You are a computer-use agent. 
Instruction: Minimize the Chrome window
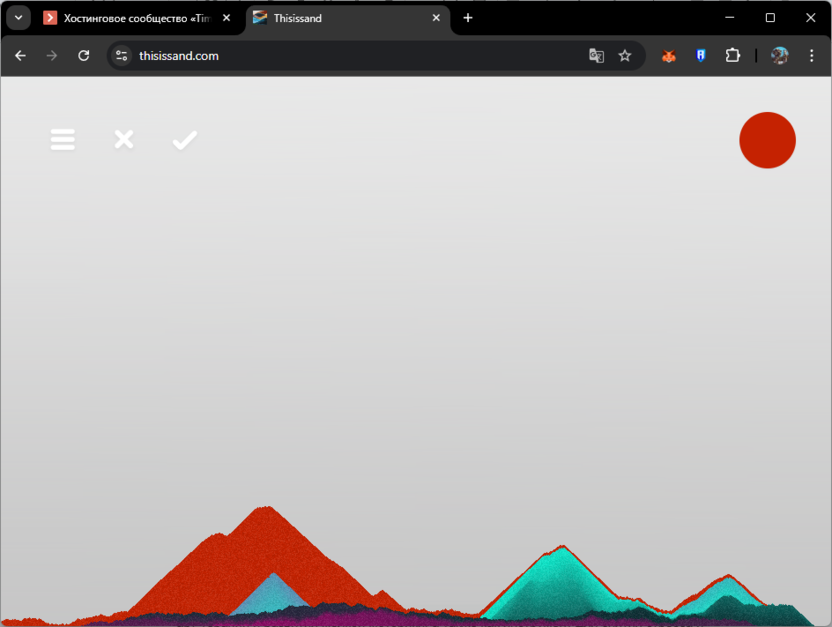tap(730, 18)
